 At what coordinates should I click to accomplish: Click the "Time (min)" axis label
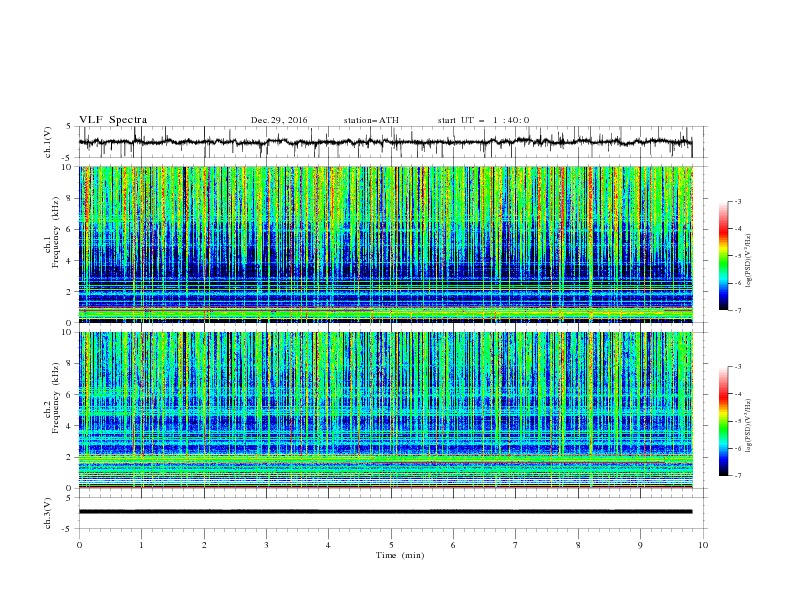400,555
